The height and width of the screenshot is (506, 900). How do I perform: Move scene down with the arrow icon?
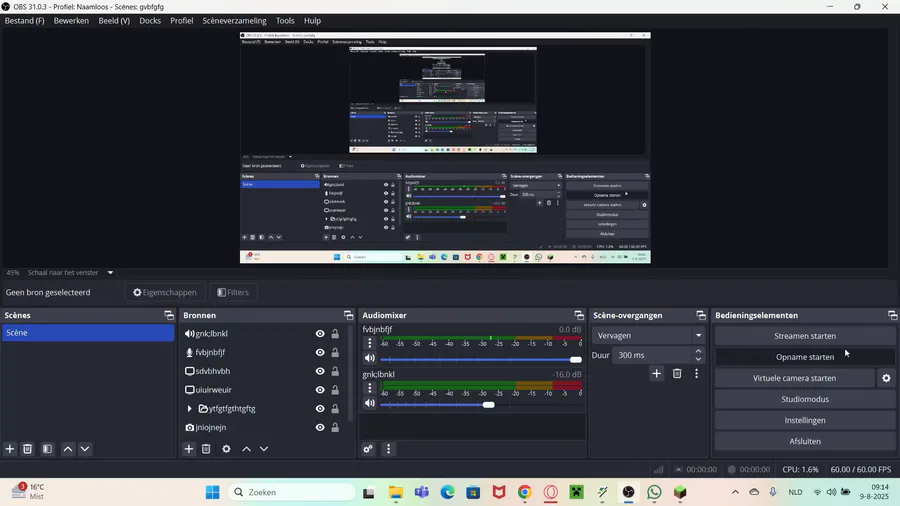coord(85,449)
